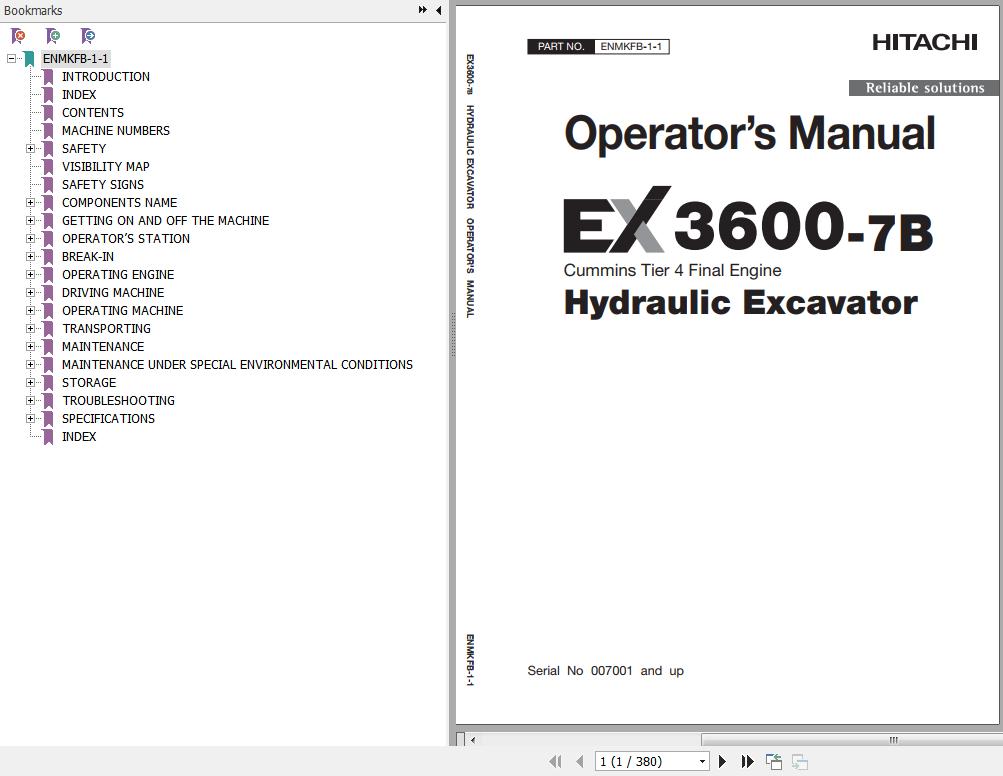Click the HITACHI logo on the page

924,42
